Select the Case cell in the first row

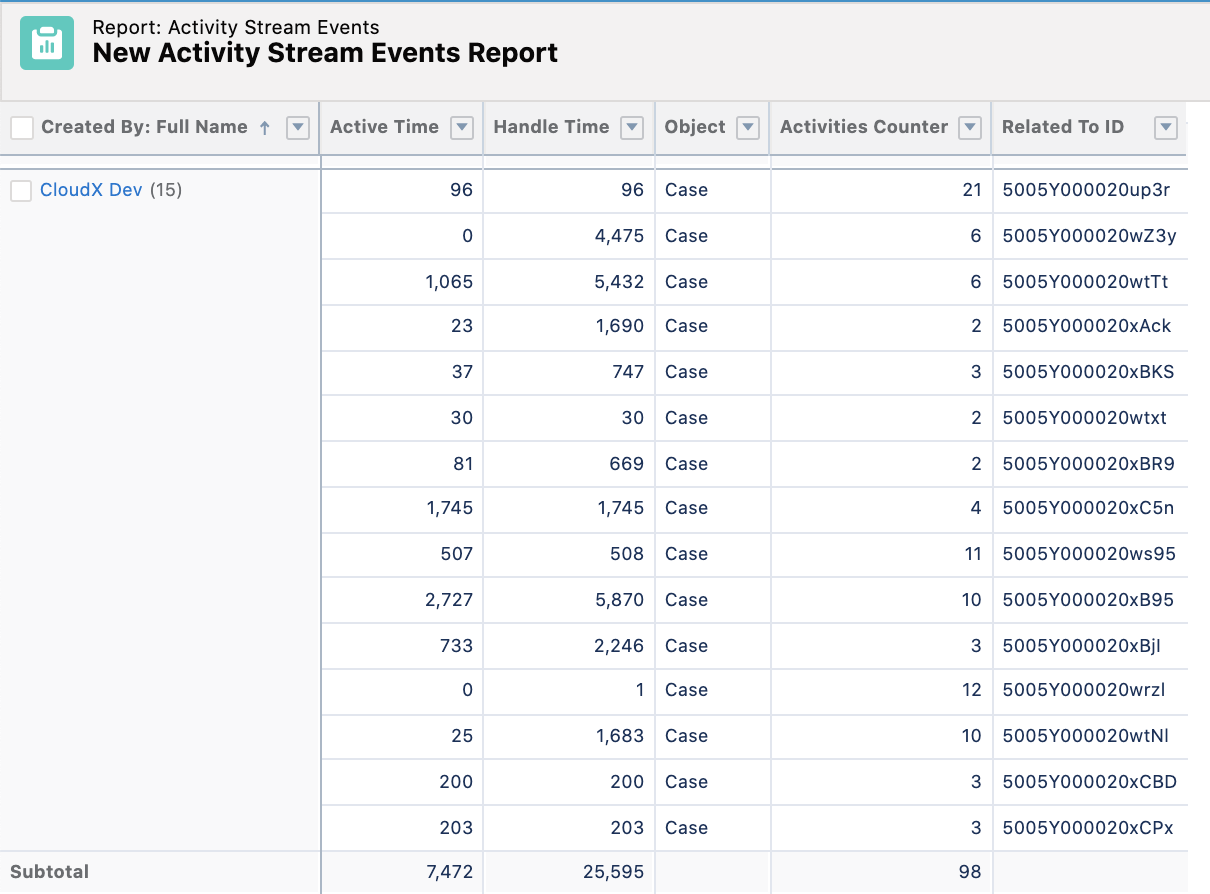click(687, 190)
